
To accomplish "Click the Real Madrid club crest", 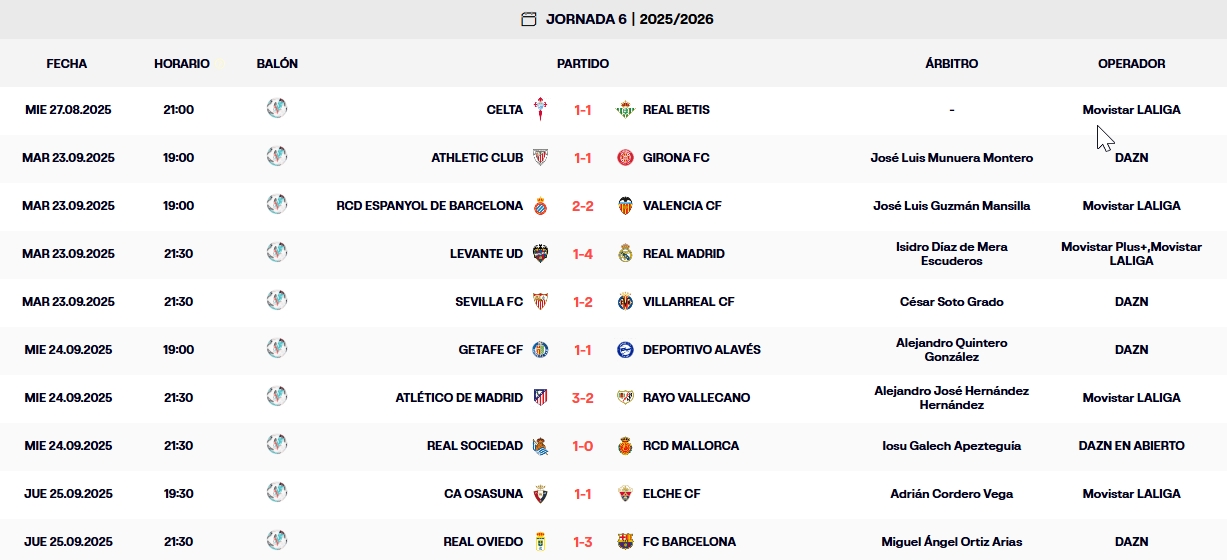I will (625, 254).
